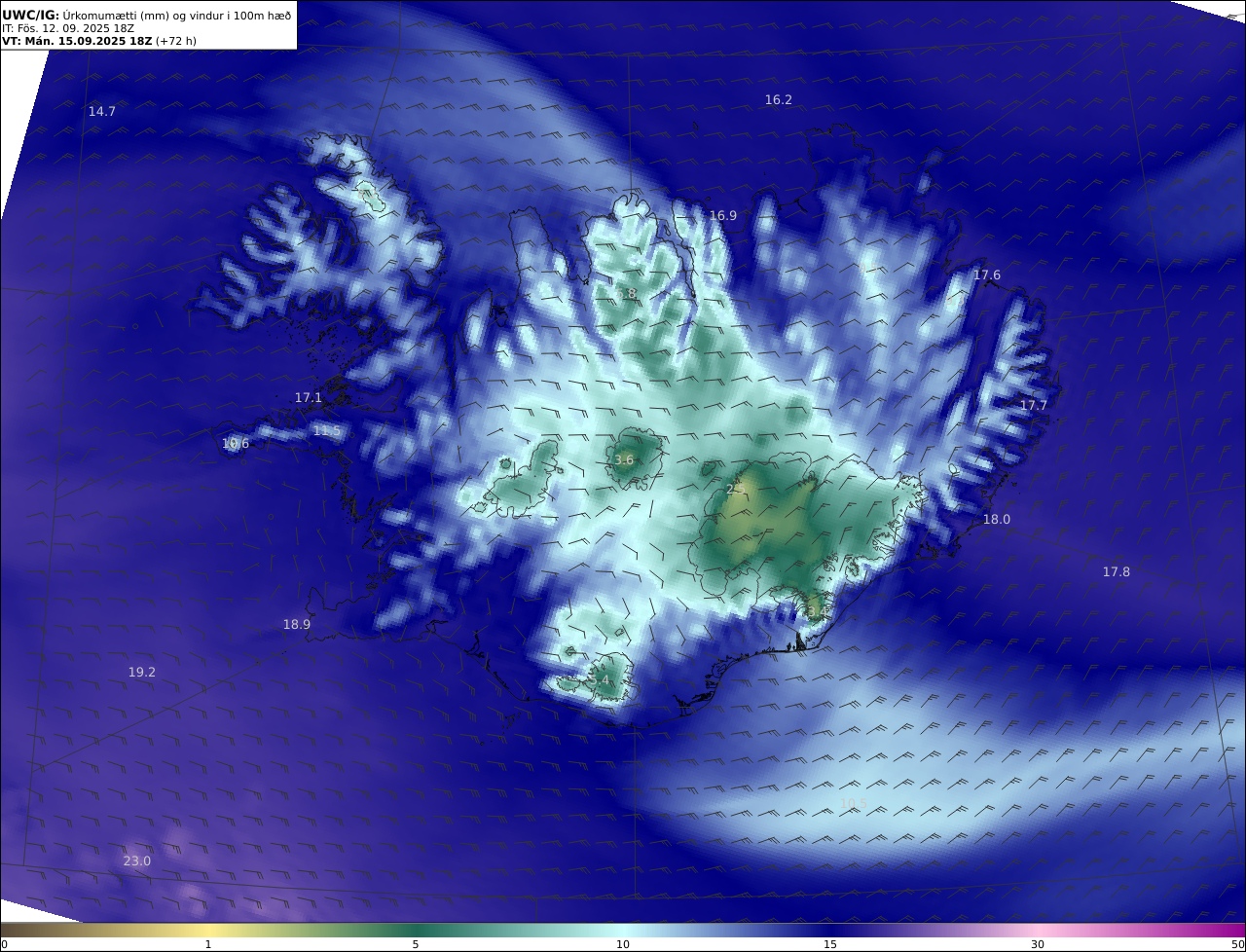Image resolution: width=1246 pixels, height=952 pixels.
Task: Select the 17.1 value in the west
Action: [x=309, y=398]
